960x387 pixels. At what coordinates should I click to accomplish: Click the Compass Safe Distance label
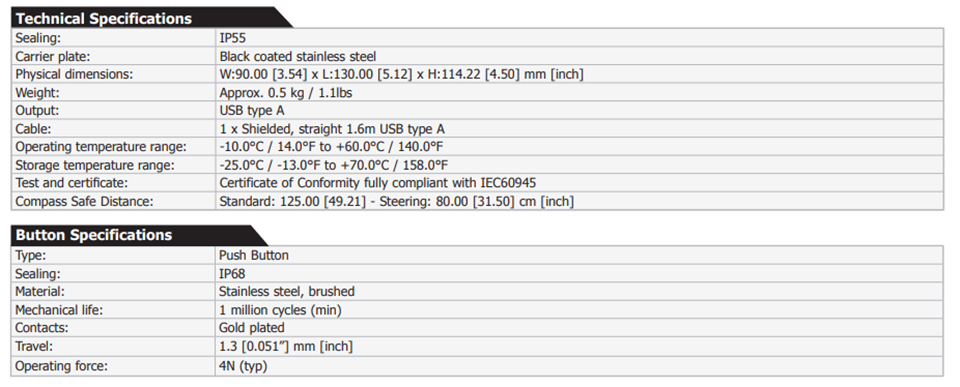pyautogui.click(x=84, y=201)
